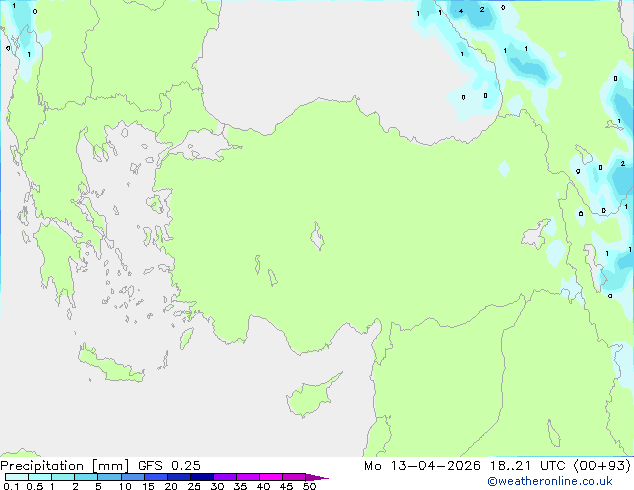Select the legend swatch between 1 and 2

(63, 477)
